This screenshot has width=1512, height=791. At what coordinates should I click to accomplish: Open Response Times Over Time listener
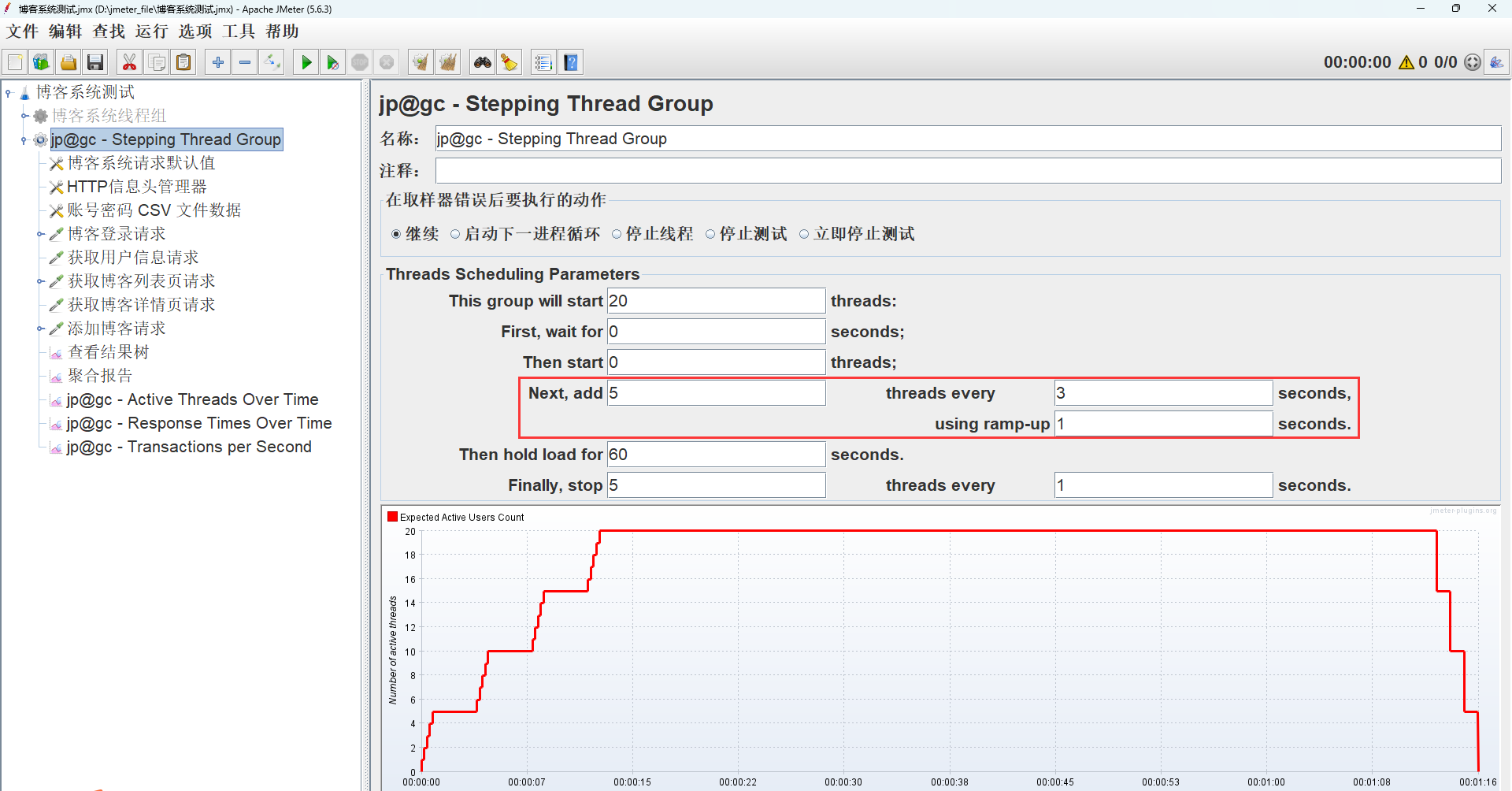pyautogui.click(x=199, y=423)
